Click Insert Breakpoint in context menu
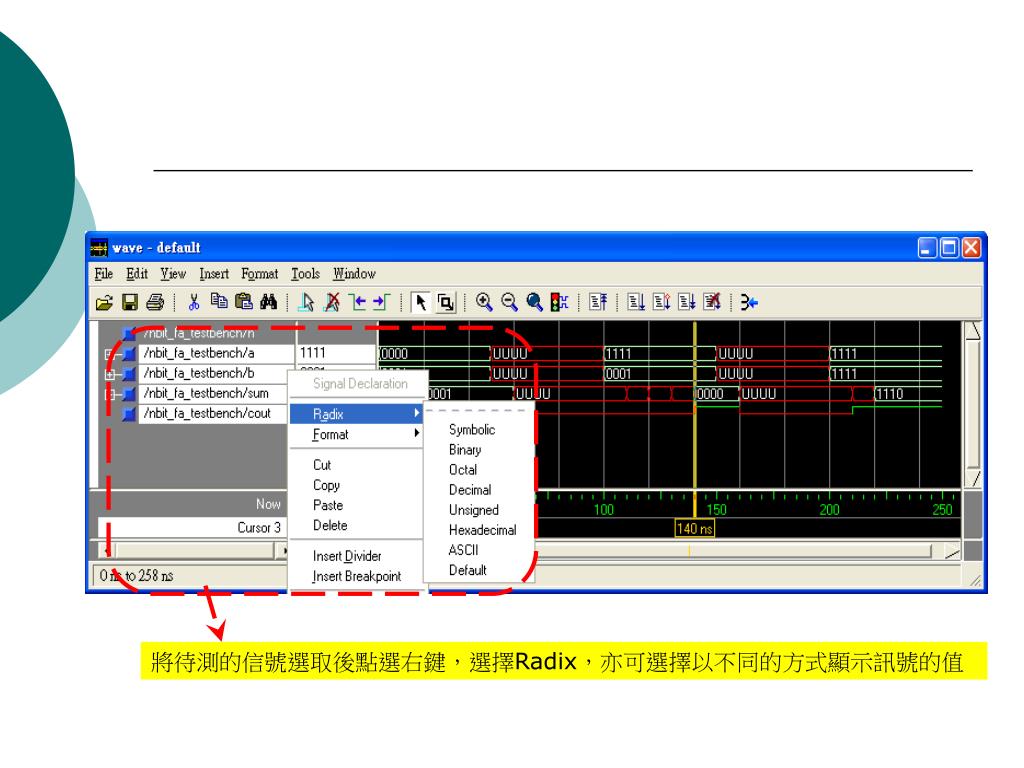Image resolution: width=1024 pixels, height=768 pixels. click(x=357, y=577)
